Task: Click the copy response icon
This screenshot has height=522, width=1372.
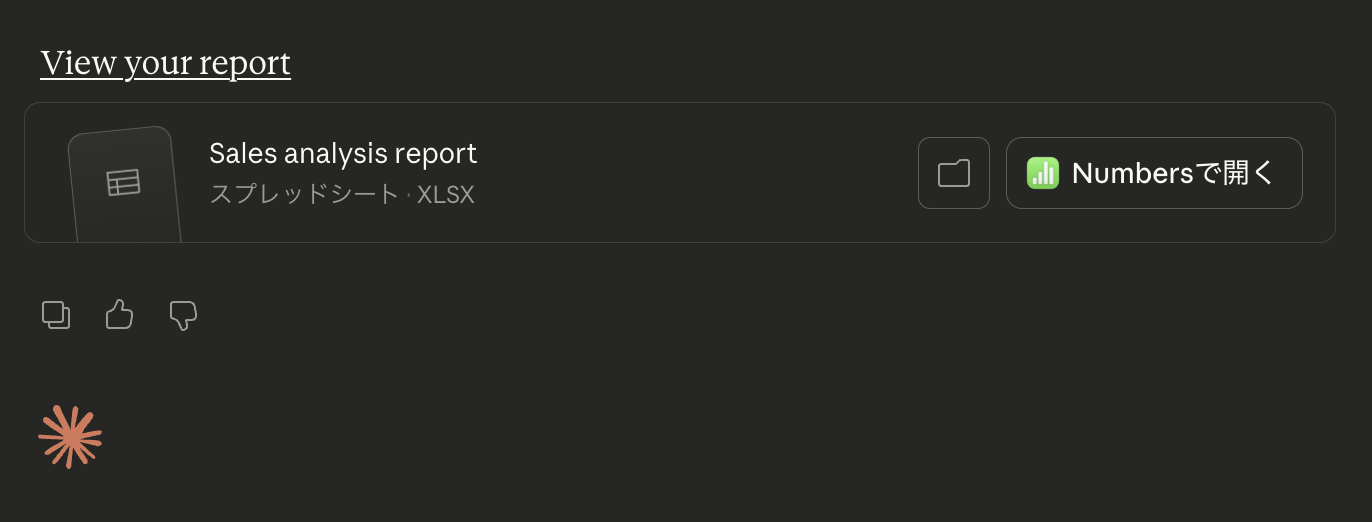Action: coord(56,315)
